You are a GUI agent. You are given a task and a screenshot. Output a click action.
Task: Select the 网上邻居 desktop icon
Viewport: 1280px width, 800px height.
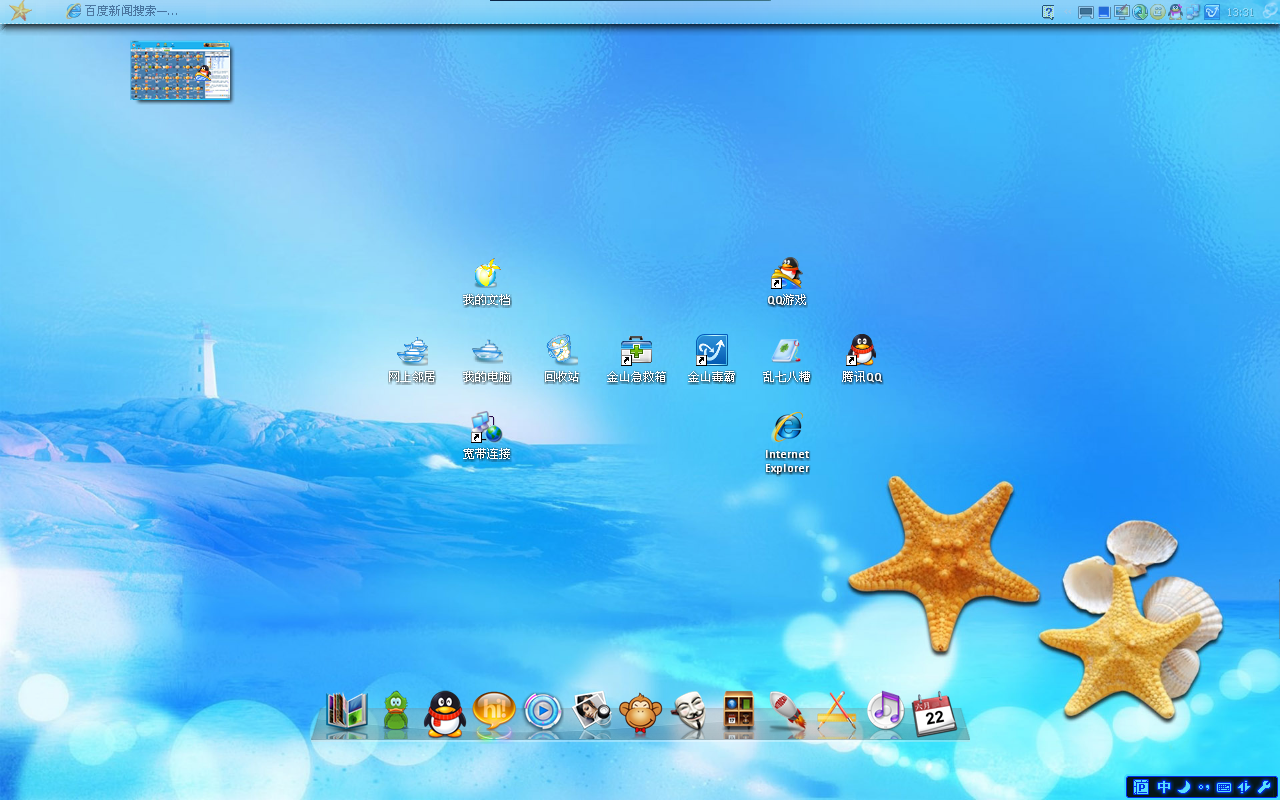coord(412,360)
